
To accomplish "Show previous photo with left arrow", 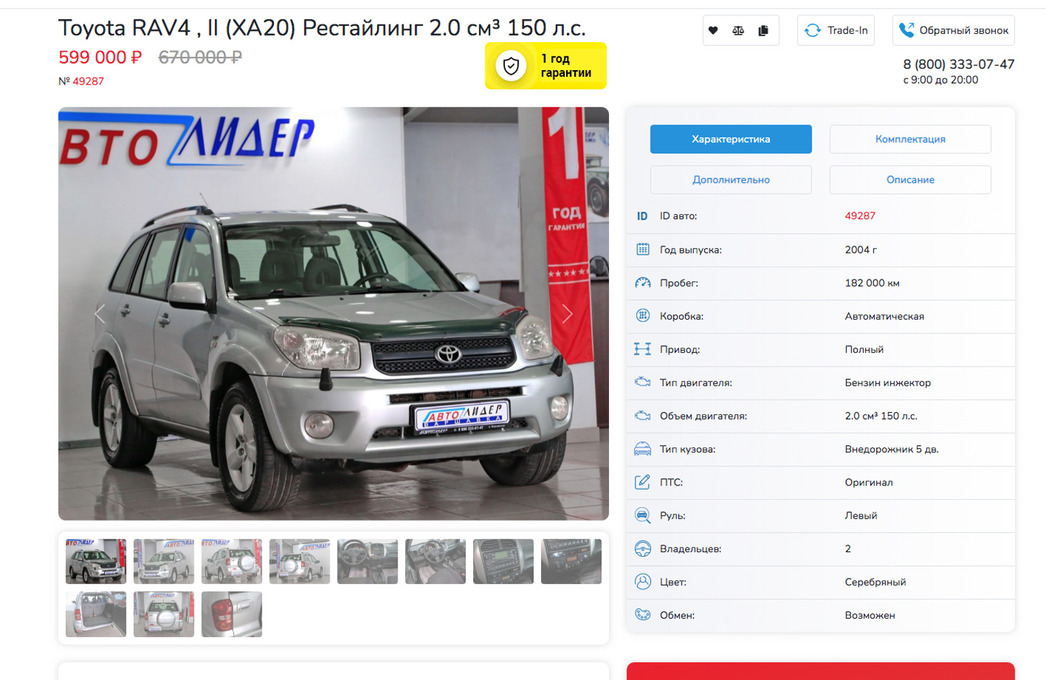I will point(100,314).
